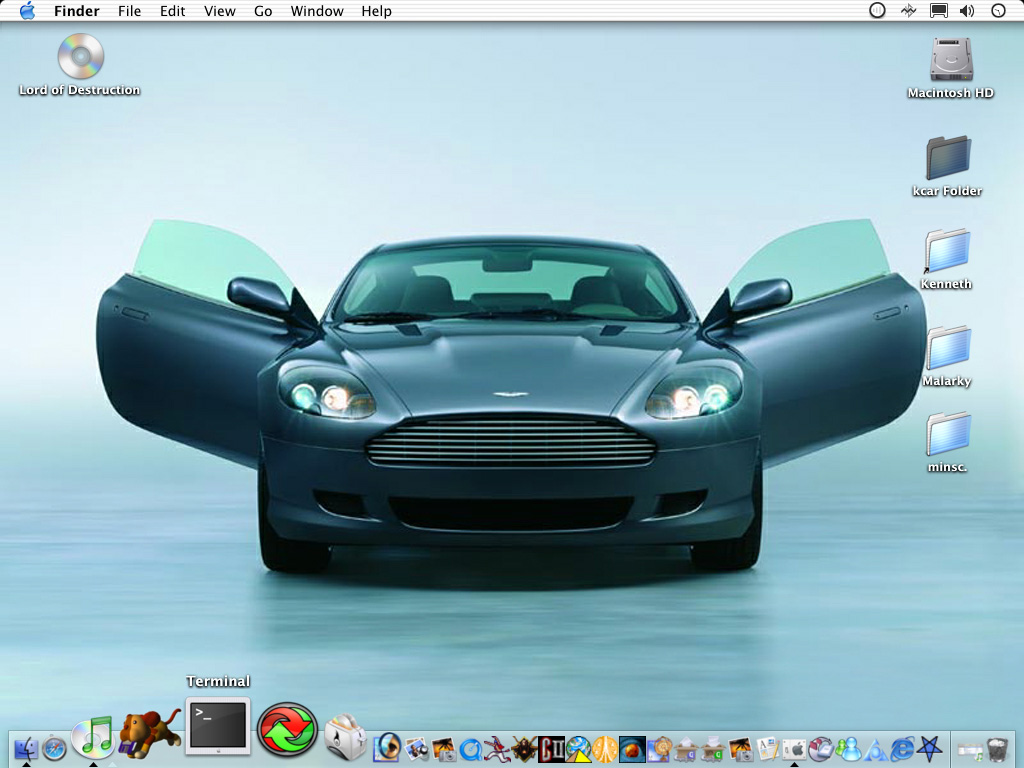Open MSN Messenger from the dock
The width and height of the screenshot is (1024, 768).
(x=848, y=747)
